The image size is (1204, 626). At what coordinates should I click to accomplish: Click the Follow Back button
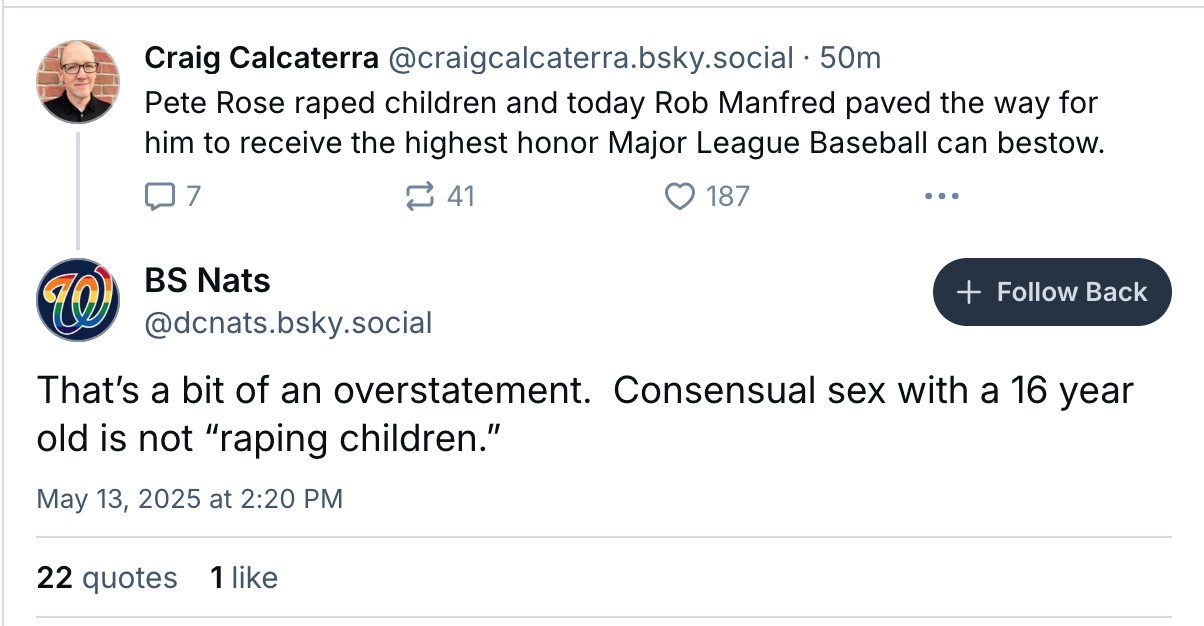tap(1052, 292)
